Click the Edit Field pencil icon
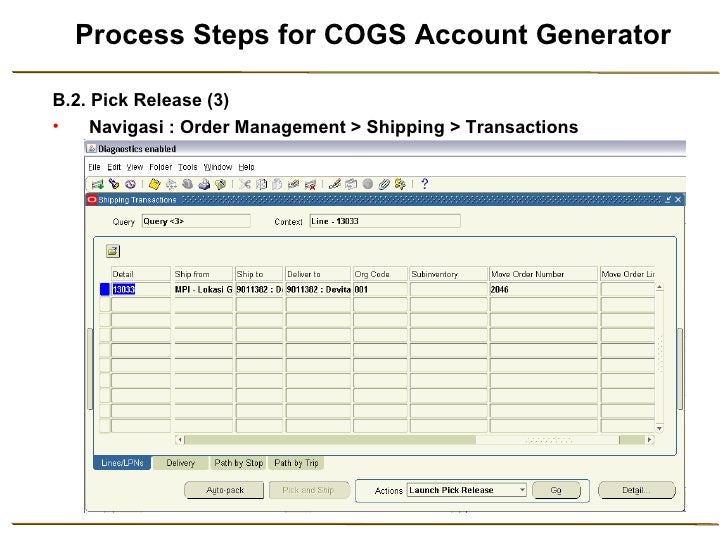The image size is (728, 546). pyautogui.click(x=334, y=184)
